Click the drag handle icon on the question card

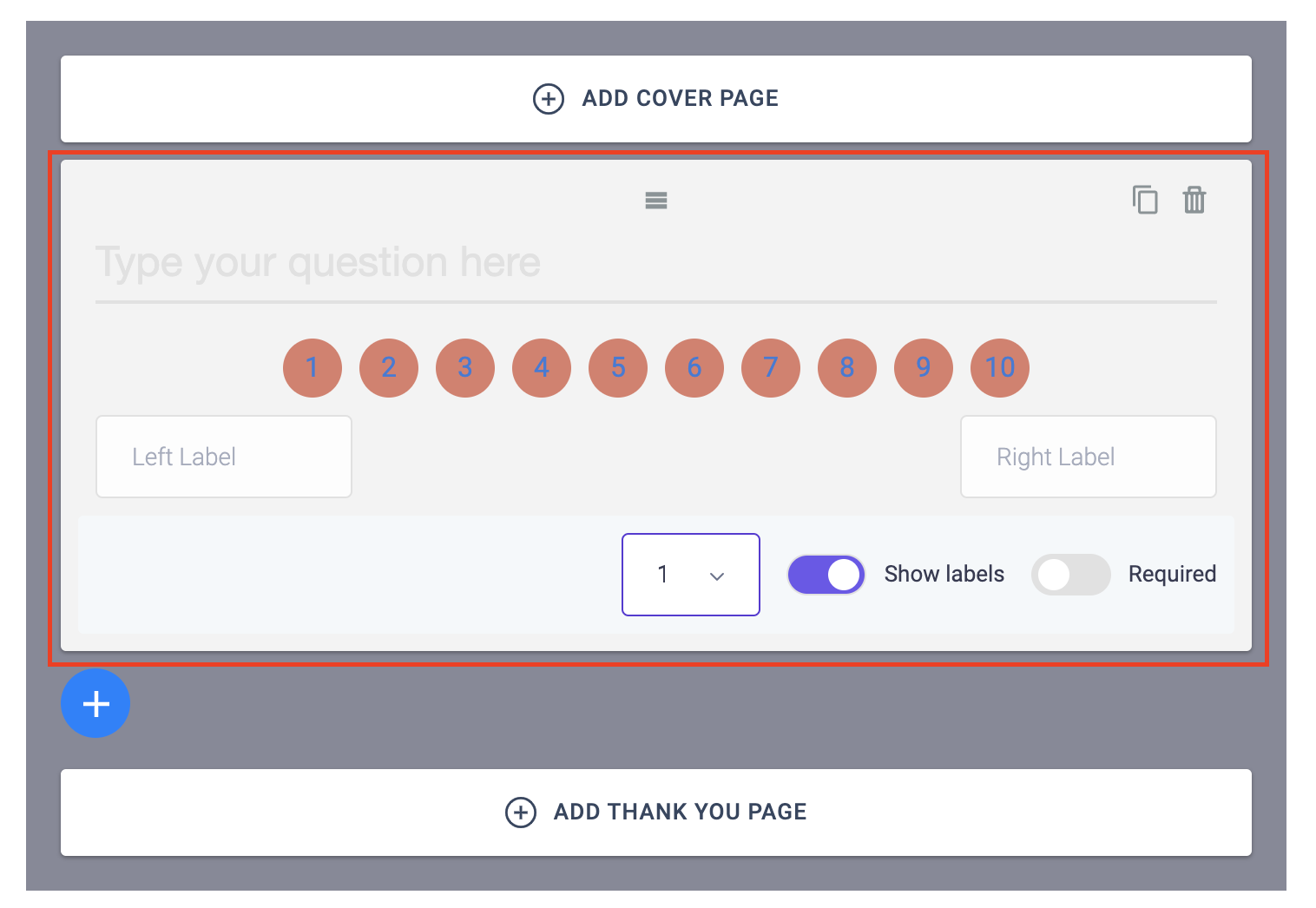pos(656,201)
